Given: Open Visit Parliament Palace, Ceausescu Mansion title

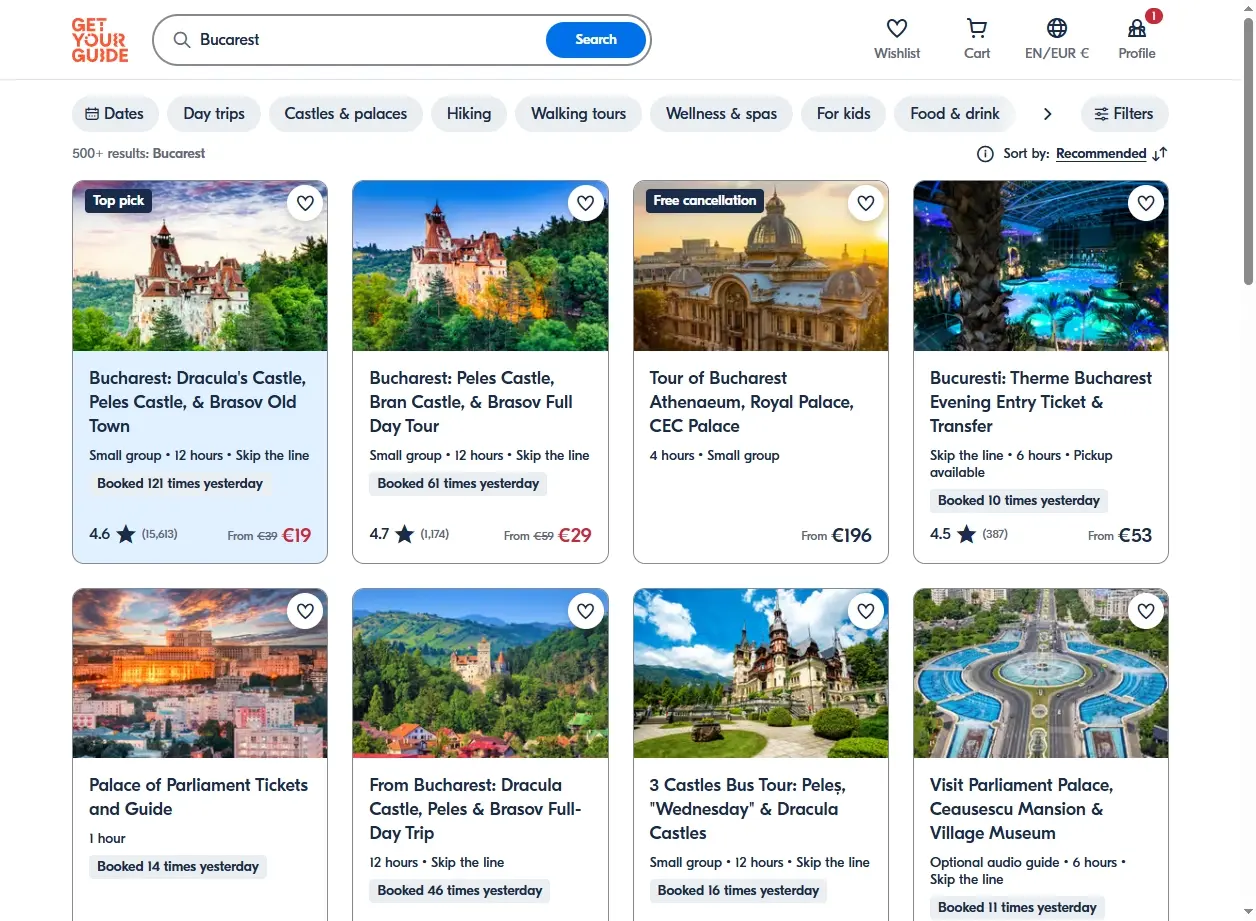Looking at the screenshot, I should [x=1021, y=809].
